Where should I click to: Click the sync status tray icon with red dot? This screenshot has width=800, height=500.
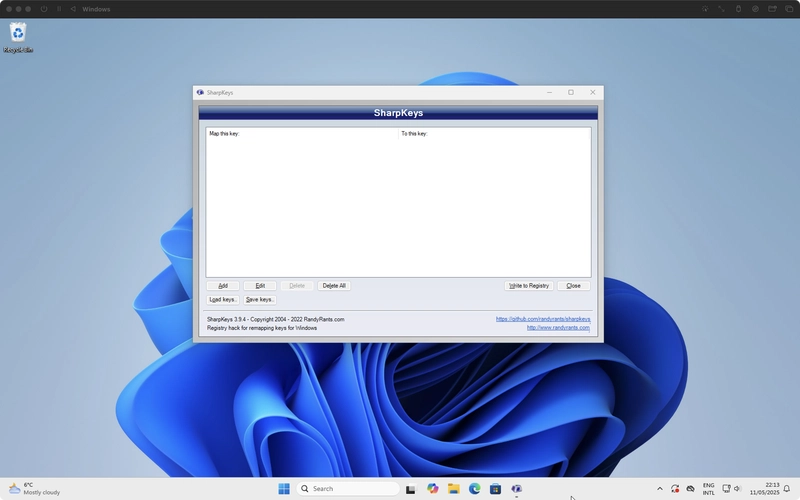coord(675,489)
